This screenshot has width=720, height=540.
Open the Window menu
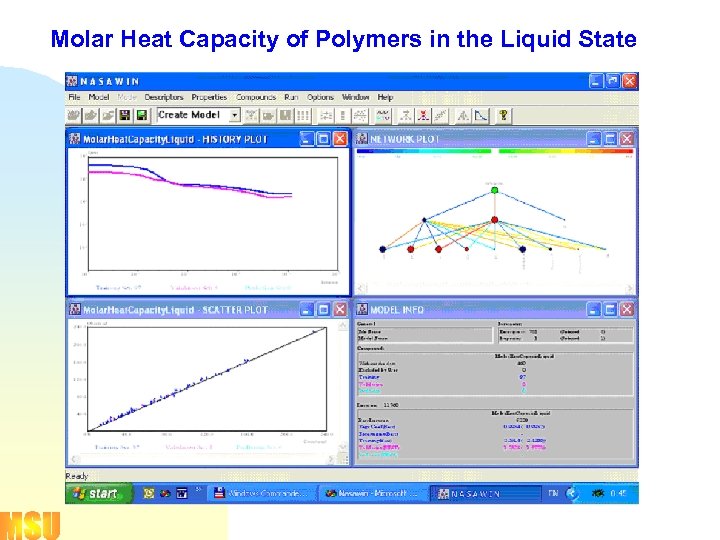pos(355,97)
